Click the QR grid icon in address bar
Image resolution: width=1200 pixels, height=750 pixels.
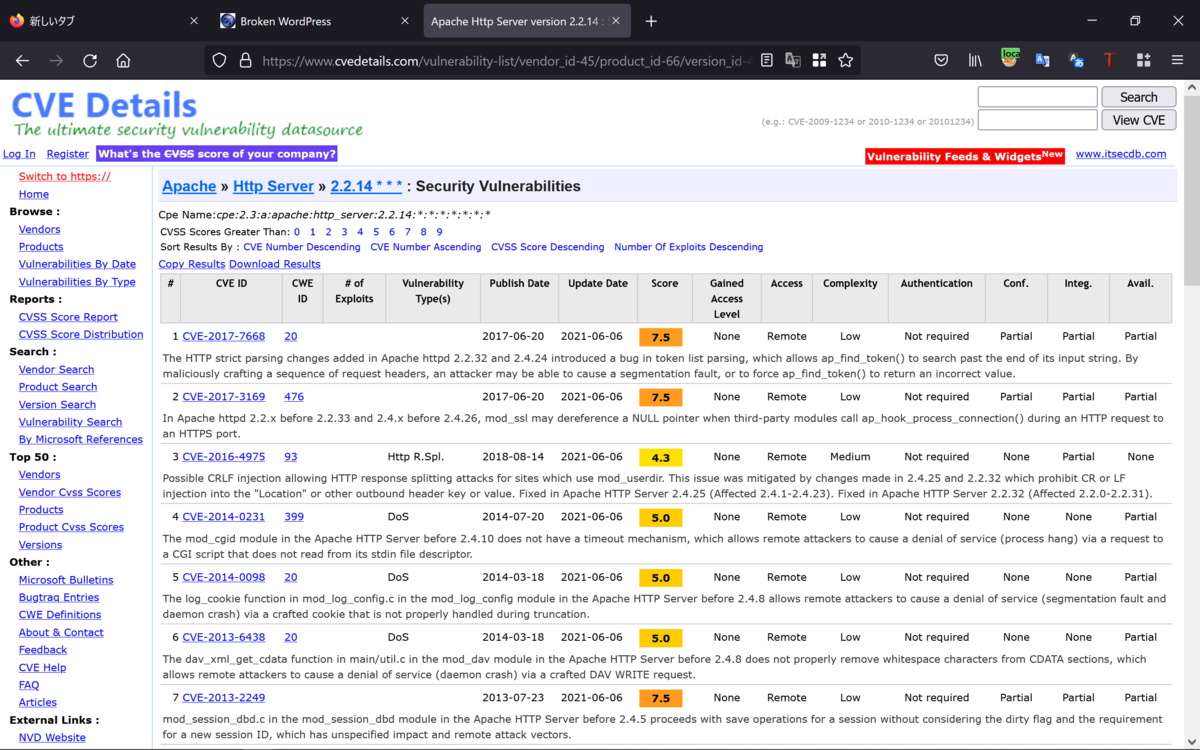pos(819,60)
